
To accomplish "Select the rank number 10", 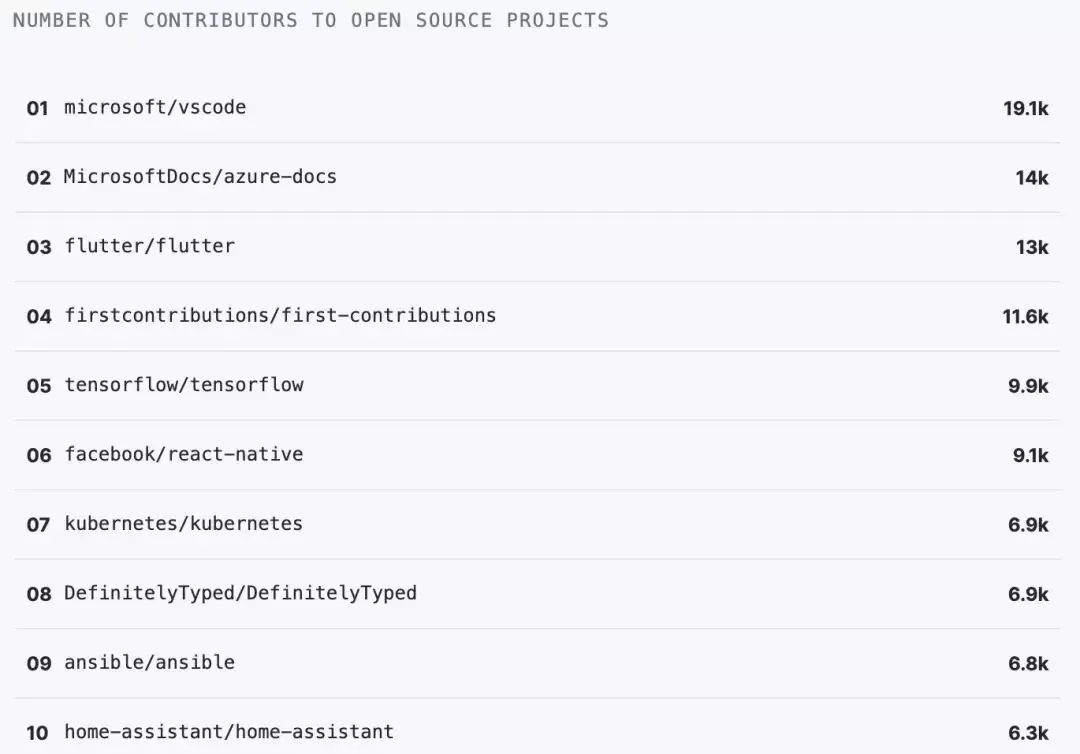I will pyautogui.click(x=38, y=733).
